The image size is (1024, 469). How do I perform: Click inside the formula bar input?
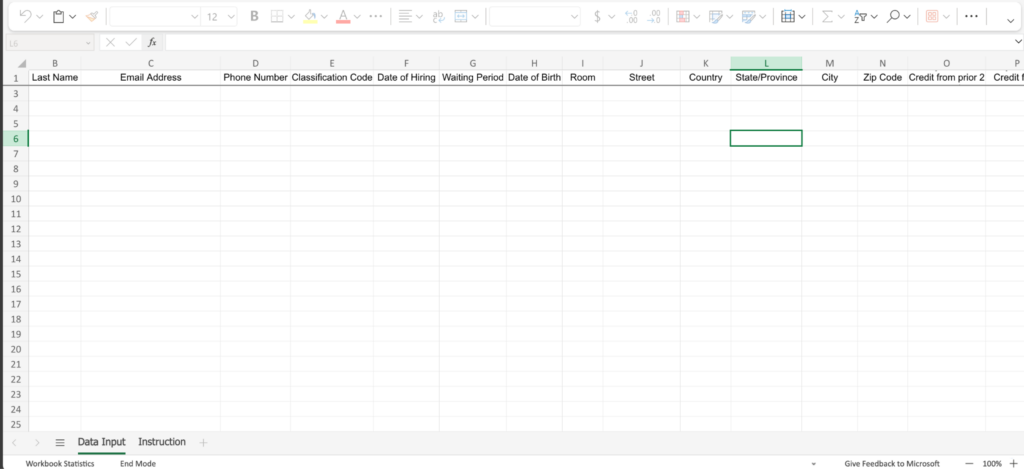click(586, 42)
